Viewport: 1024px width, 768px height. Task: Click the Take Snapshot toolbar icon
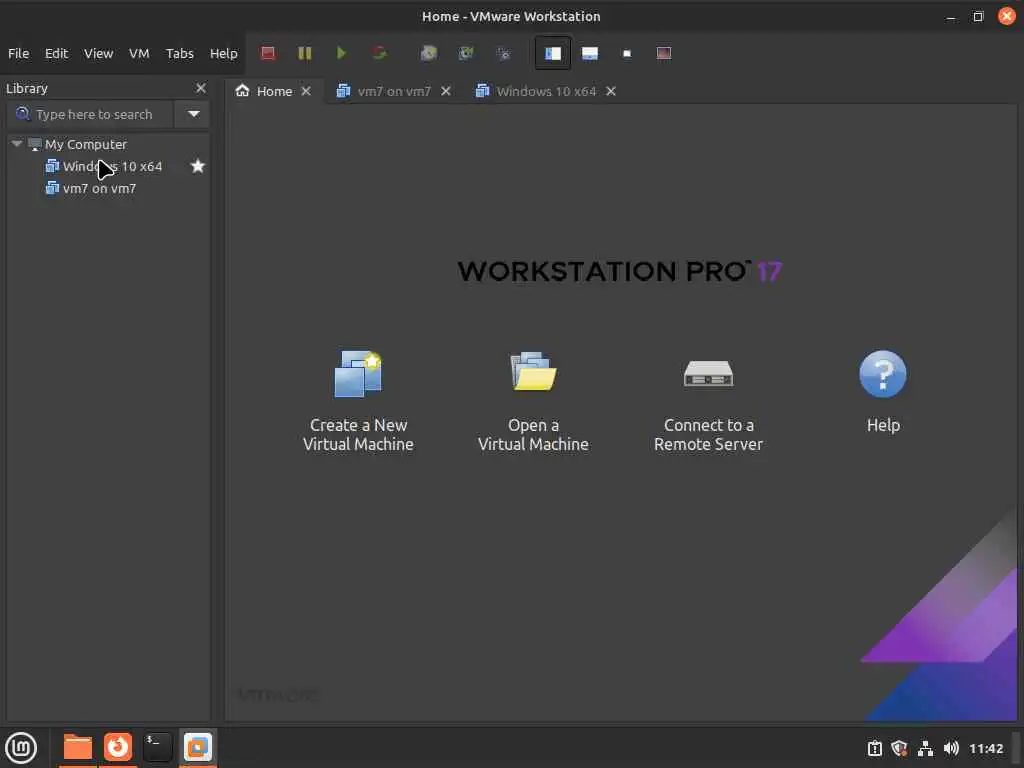(x=428, y=53)
